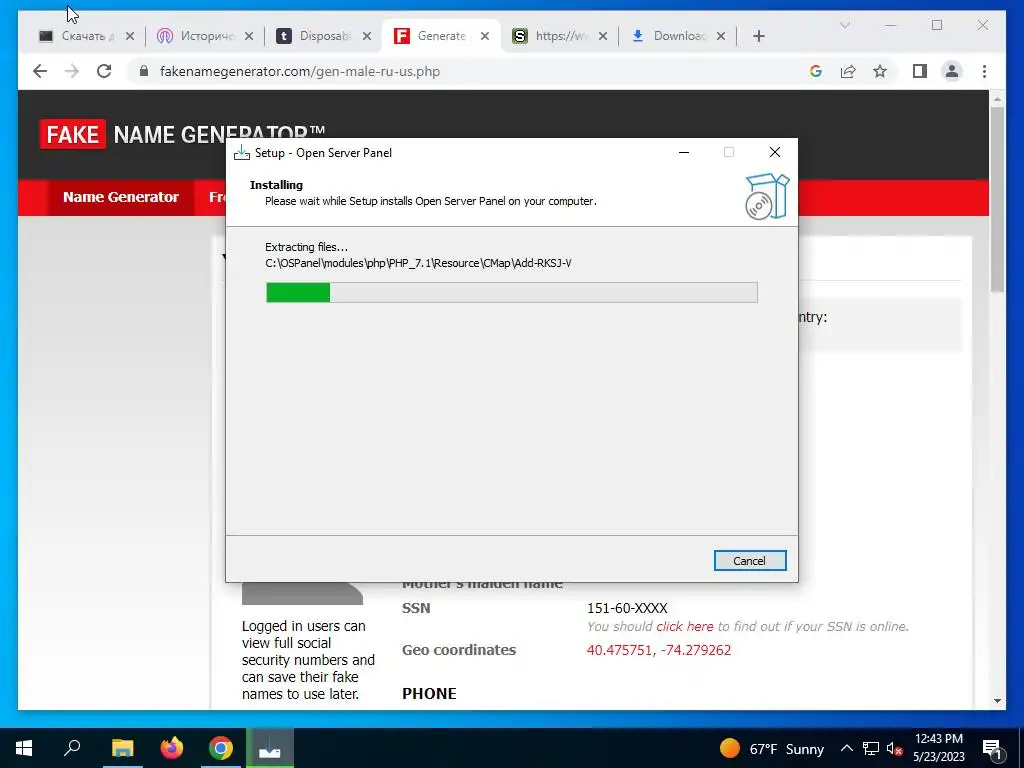Click the installer box and disc icon
The image size is (1024, 768).
tap(767, 196)
